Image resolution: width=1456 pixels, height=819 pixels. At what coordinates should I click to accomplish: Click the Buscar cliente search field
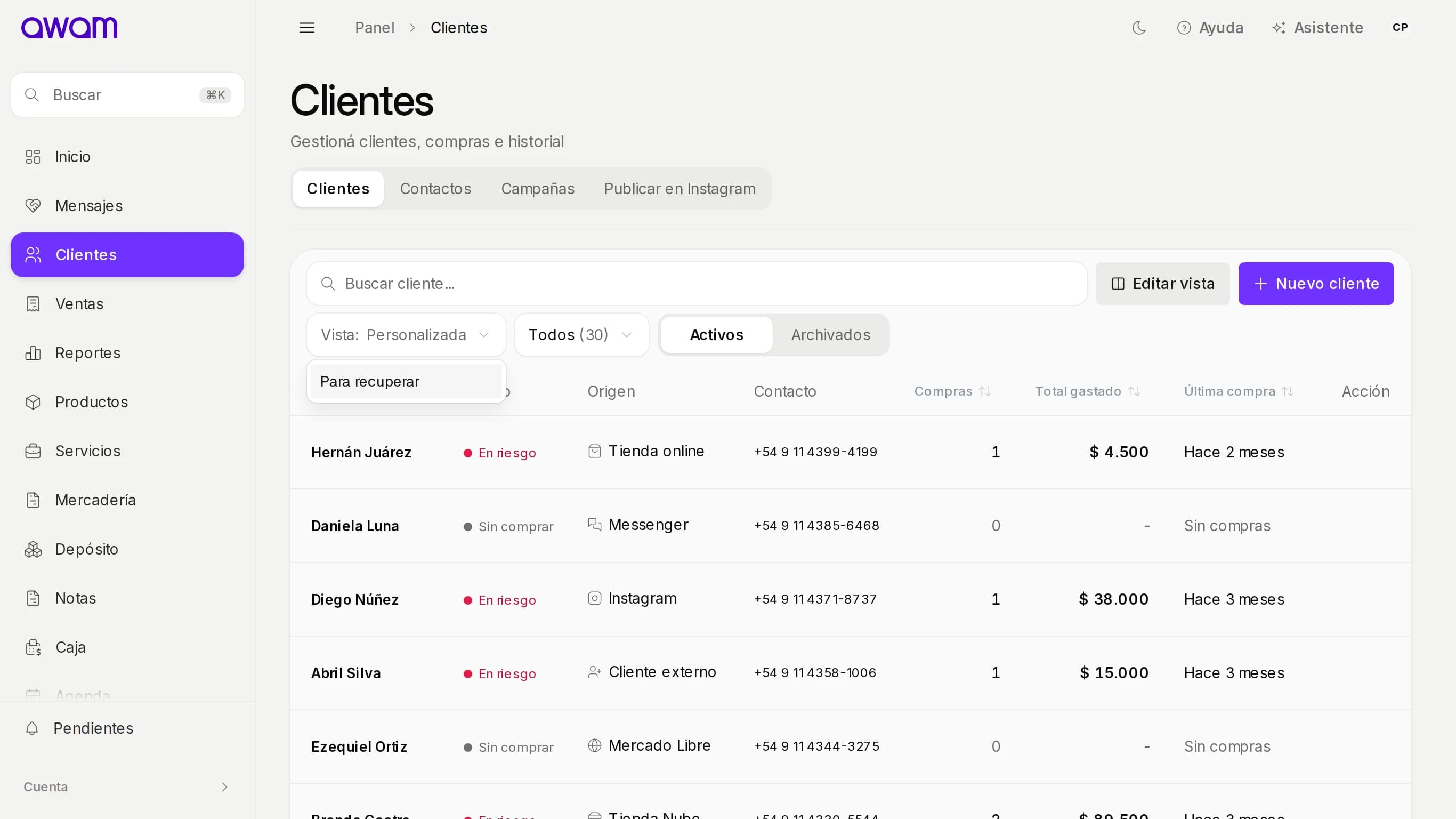697,284
